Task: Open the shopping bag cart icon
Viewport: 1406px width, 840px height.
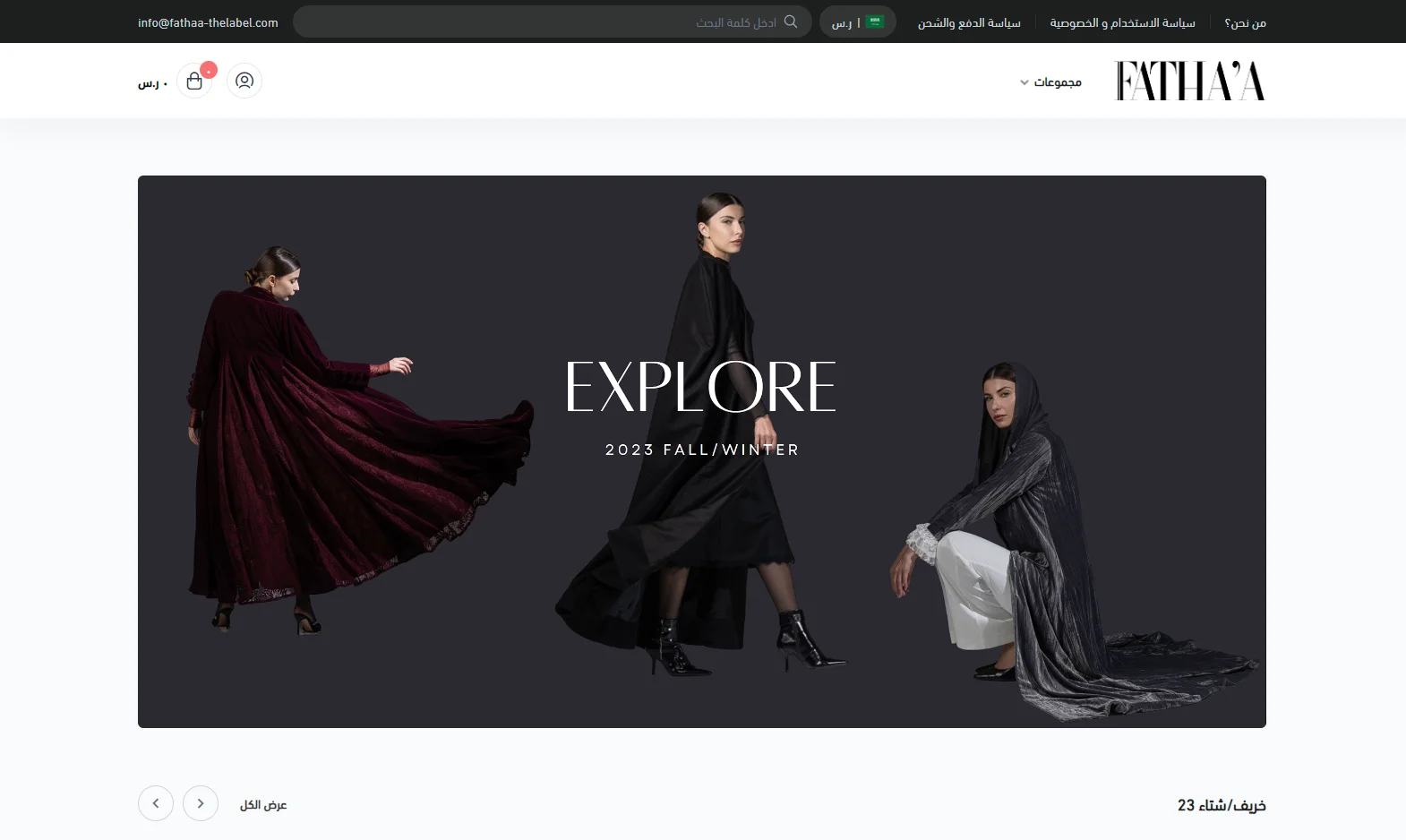Action: pyautogui.click(x=194, y=81)
